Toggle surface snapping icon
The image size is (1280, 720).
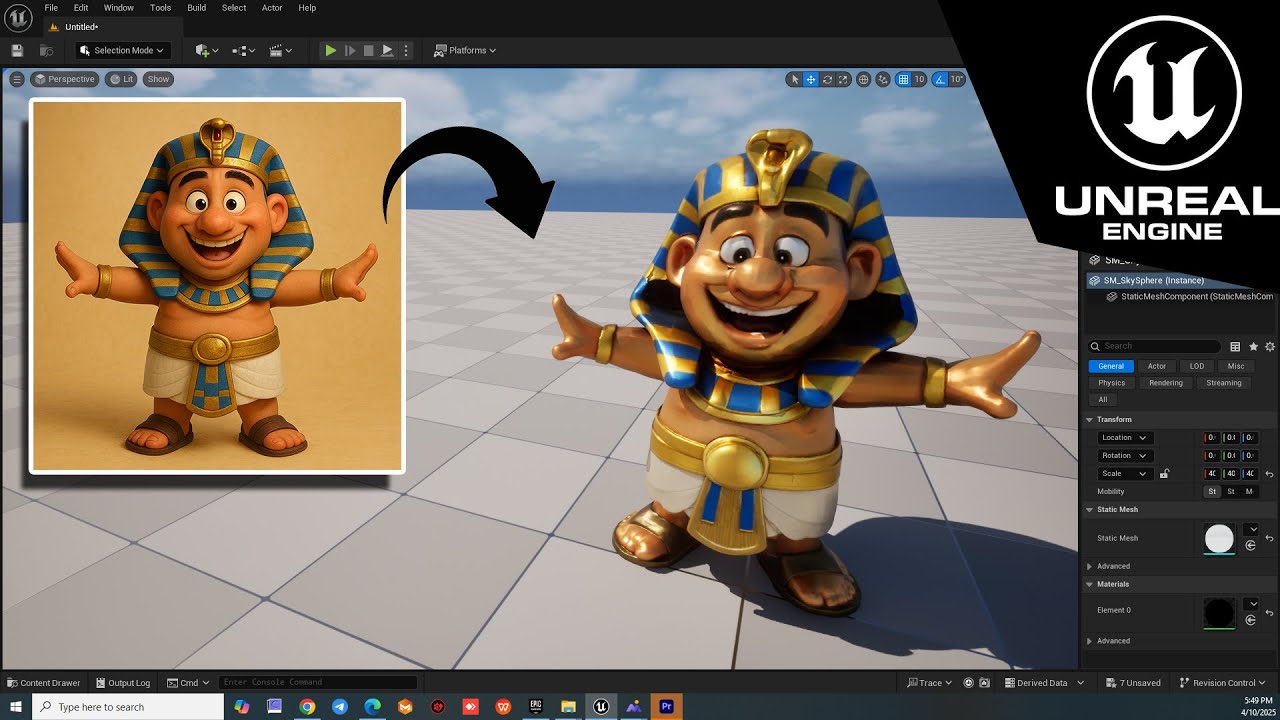883,79
